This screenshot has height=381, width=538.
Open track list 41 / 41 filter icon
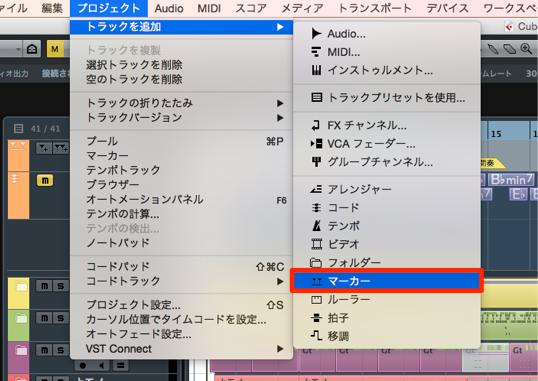[x=19, y=129]
